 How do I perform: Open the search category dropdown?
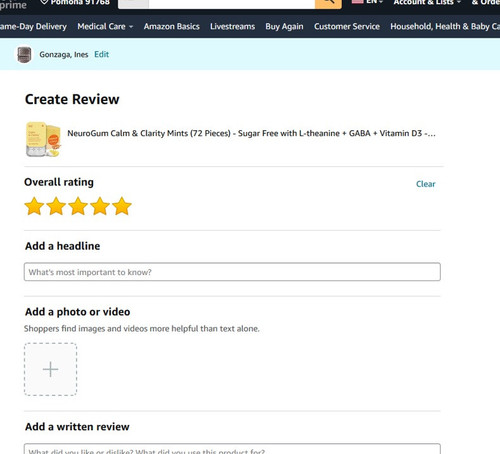133,3
